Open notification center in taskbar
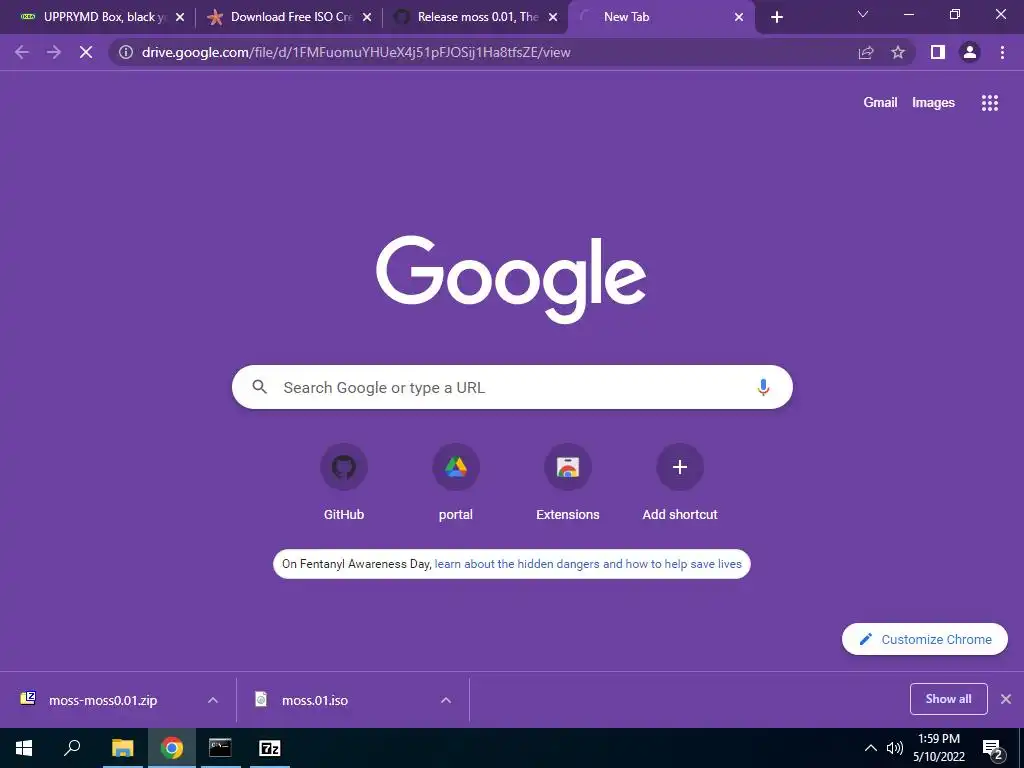Image resolution: width=1024 pixels, height=768 pixels. 993,749
